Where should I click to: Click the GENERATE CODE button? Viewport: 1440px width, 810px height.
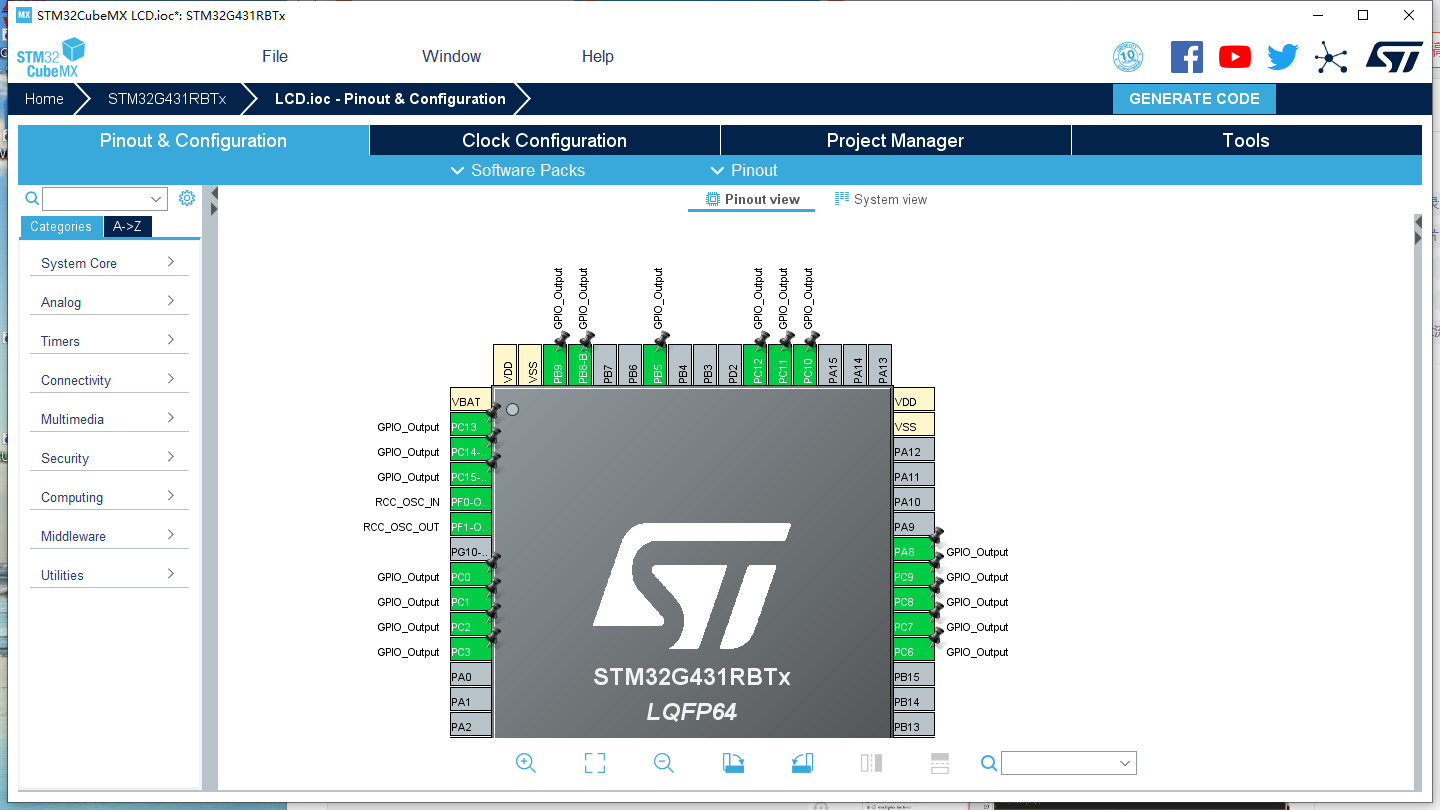[x=1194, y=98]
